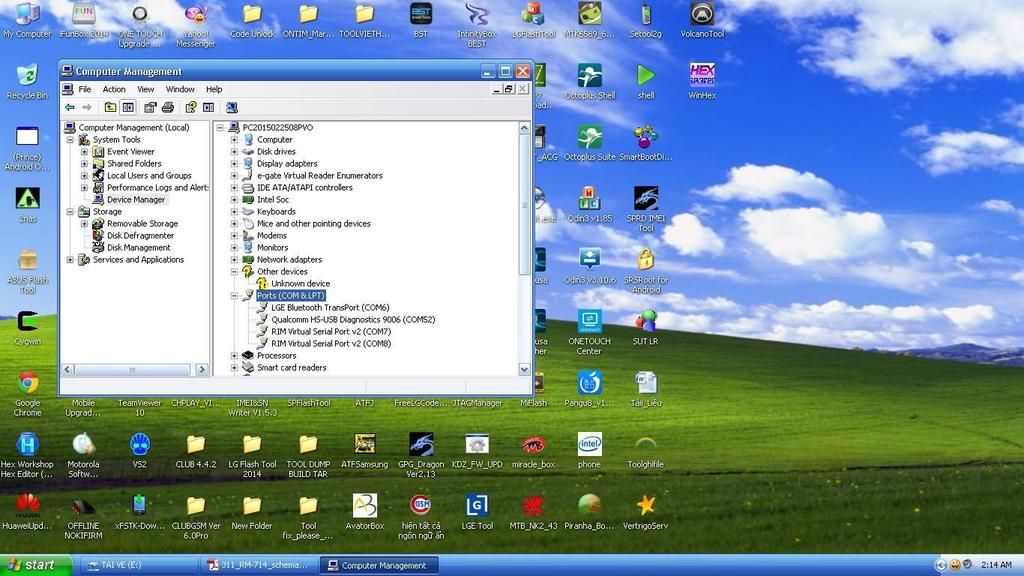Expand the Display adapters node
Viewport: 1024px width, 576px height.
pyautogui.click(x=234, y=163)
